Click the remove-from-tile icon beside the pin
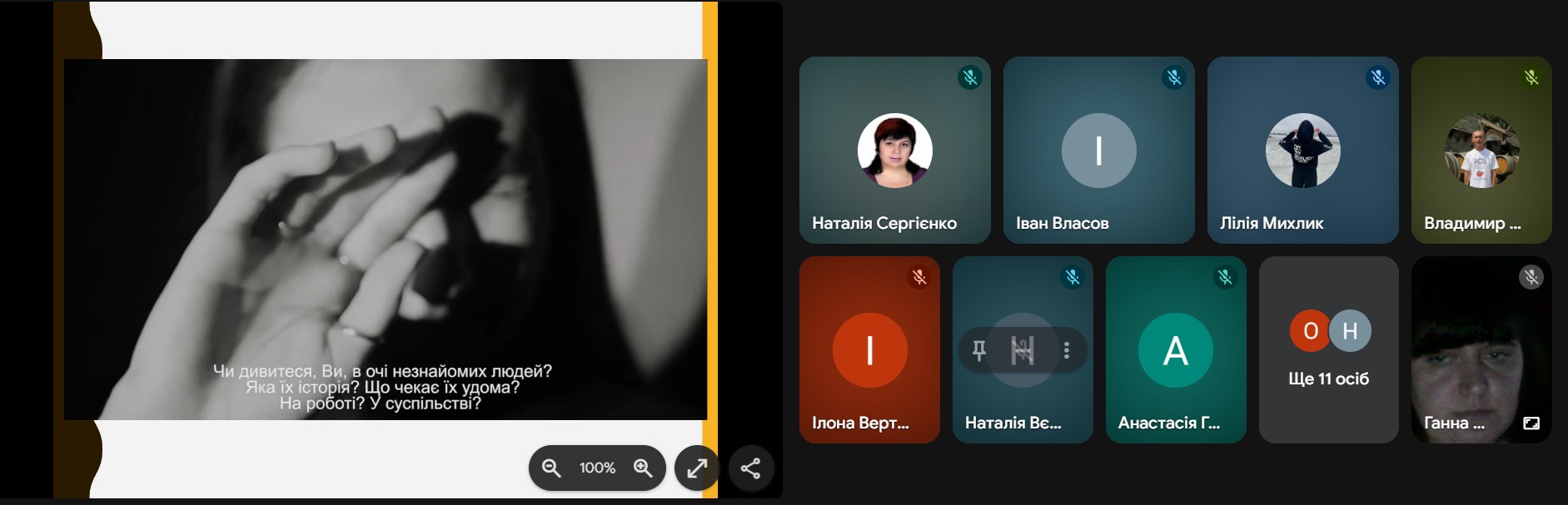This screenshot has height=505, width=1568. [x=1023, y=350]
